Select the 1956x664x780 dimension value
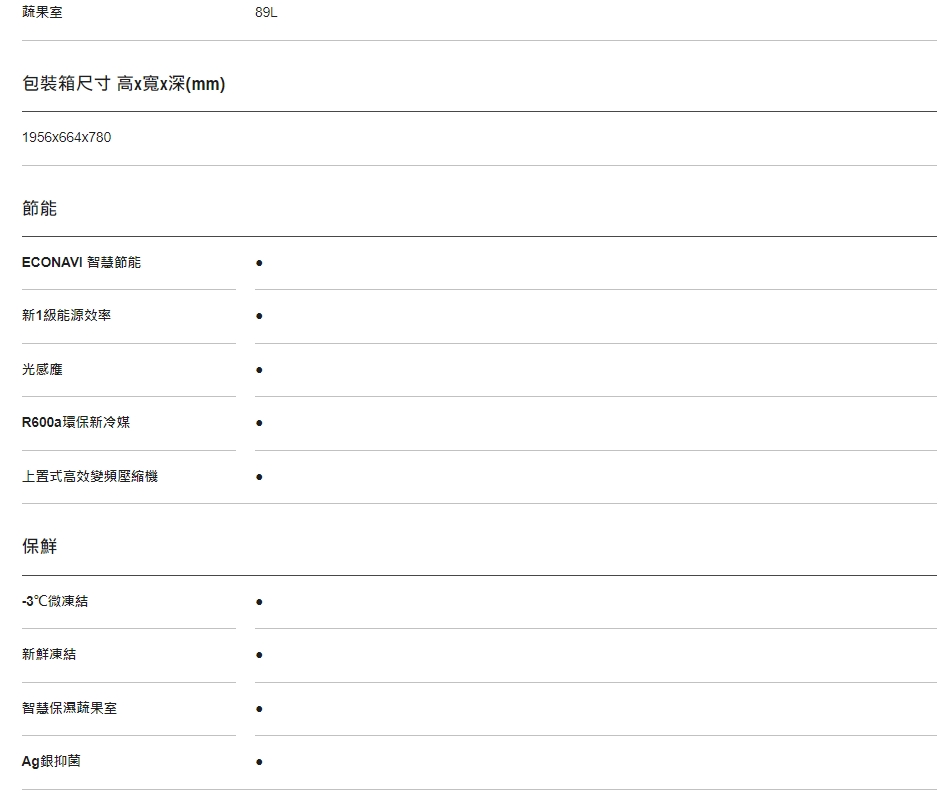Viewport: 938px width, 801px height. (x=67, y=137)
